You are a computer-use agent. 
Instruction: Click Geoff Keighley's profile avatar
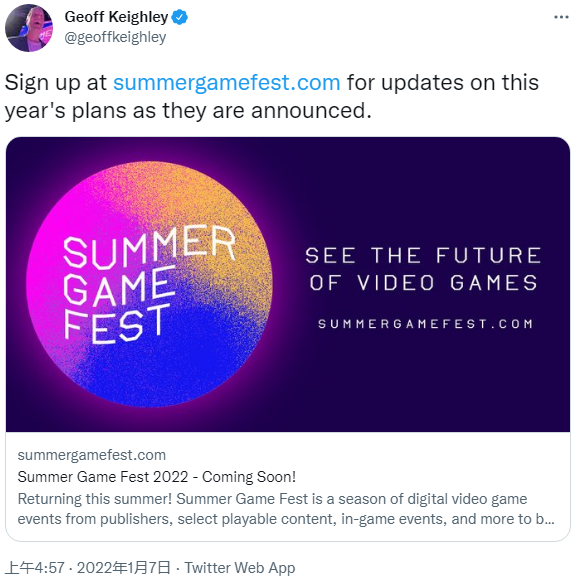click(x=29, y=28)
